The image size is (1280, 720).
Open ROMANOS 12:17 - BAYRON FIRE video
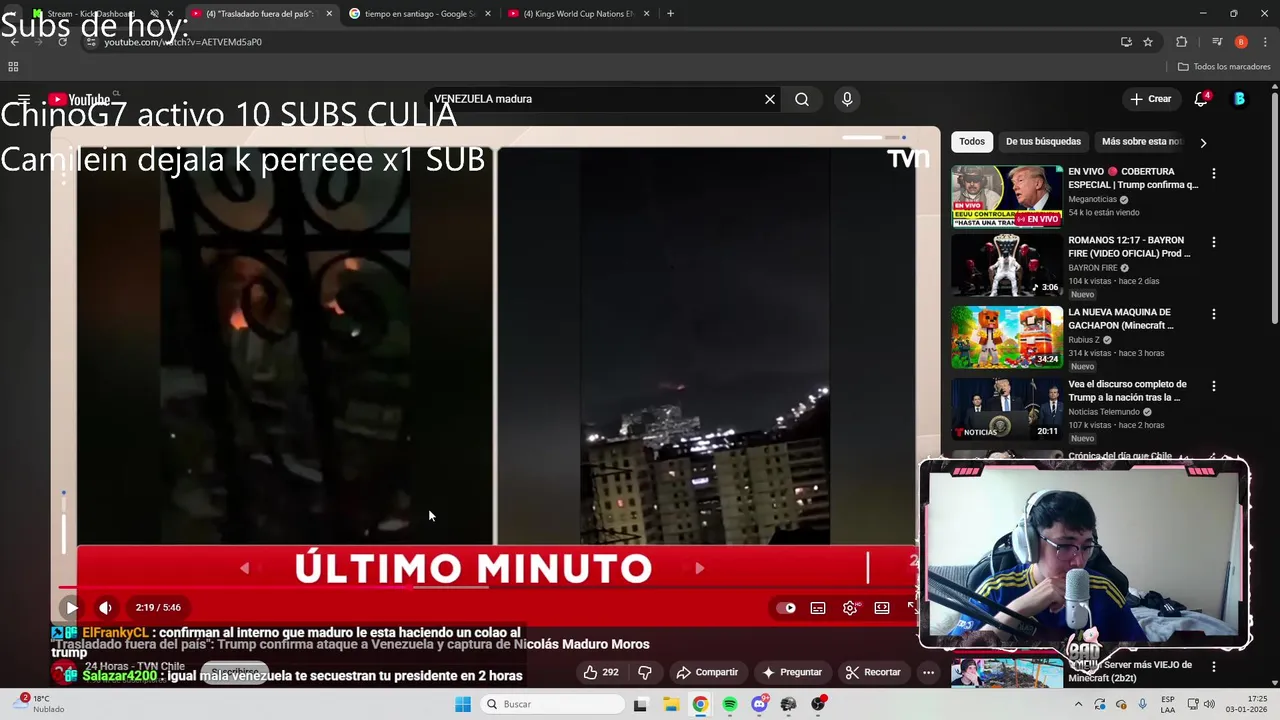tap(1129, 247)
